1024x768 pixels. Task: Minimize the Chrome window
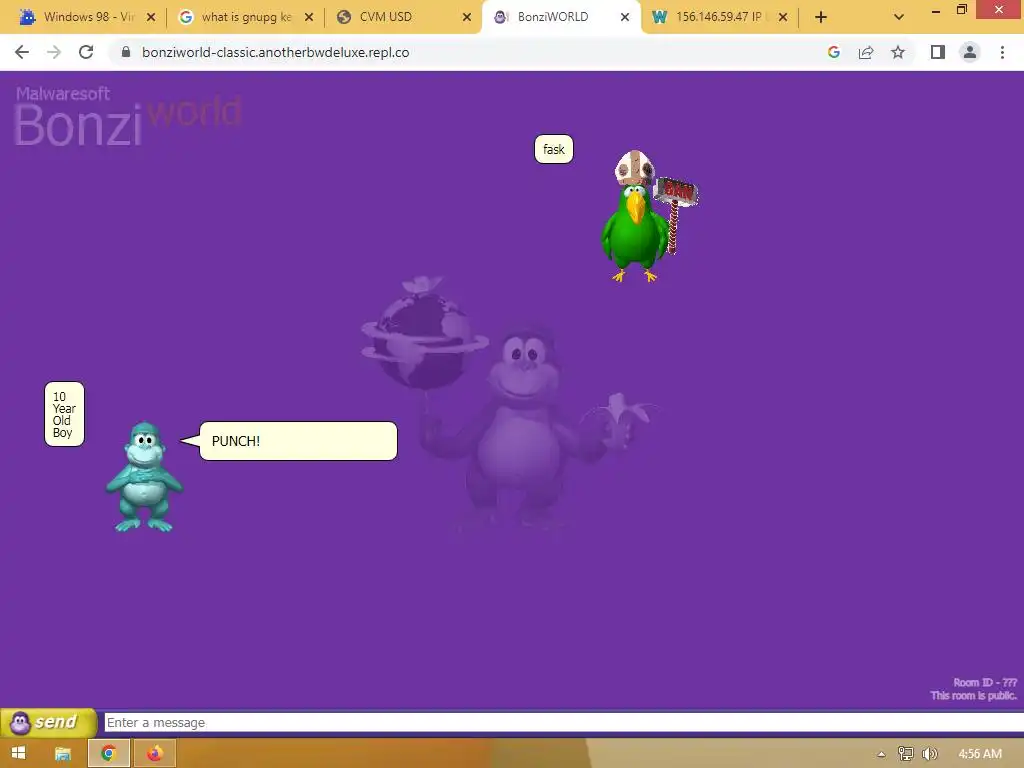pos(936,10)
